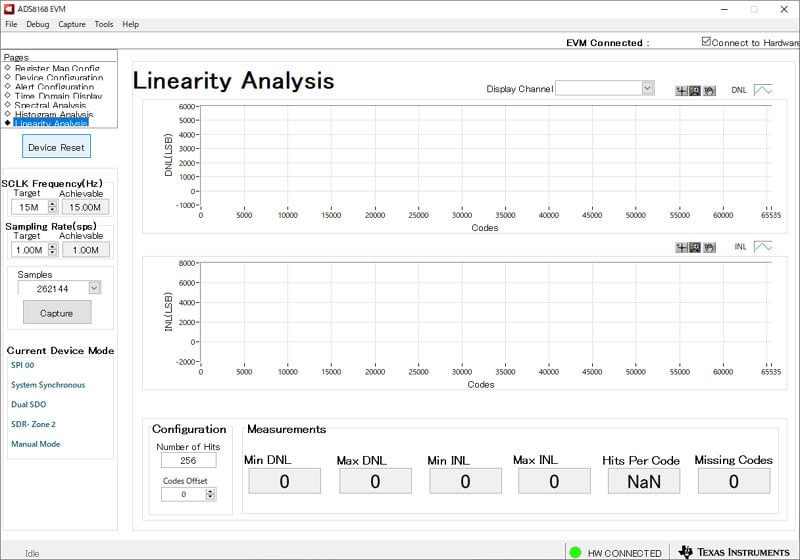Click the Codes Offset input field
The height and width of the screenshot is (560, 800).
coord(184,494)
